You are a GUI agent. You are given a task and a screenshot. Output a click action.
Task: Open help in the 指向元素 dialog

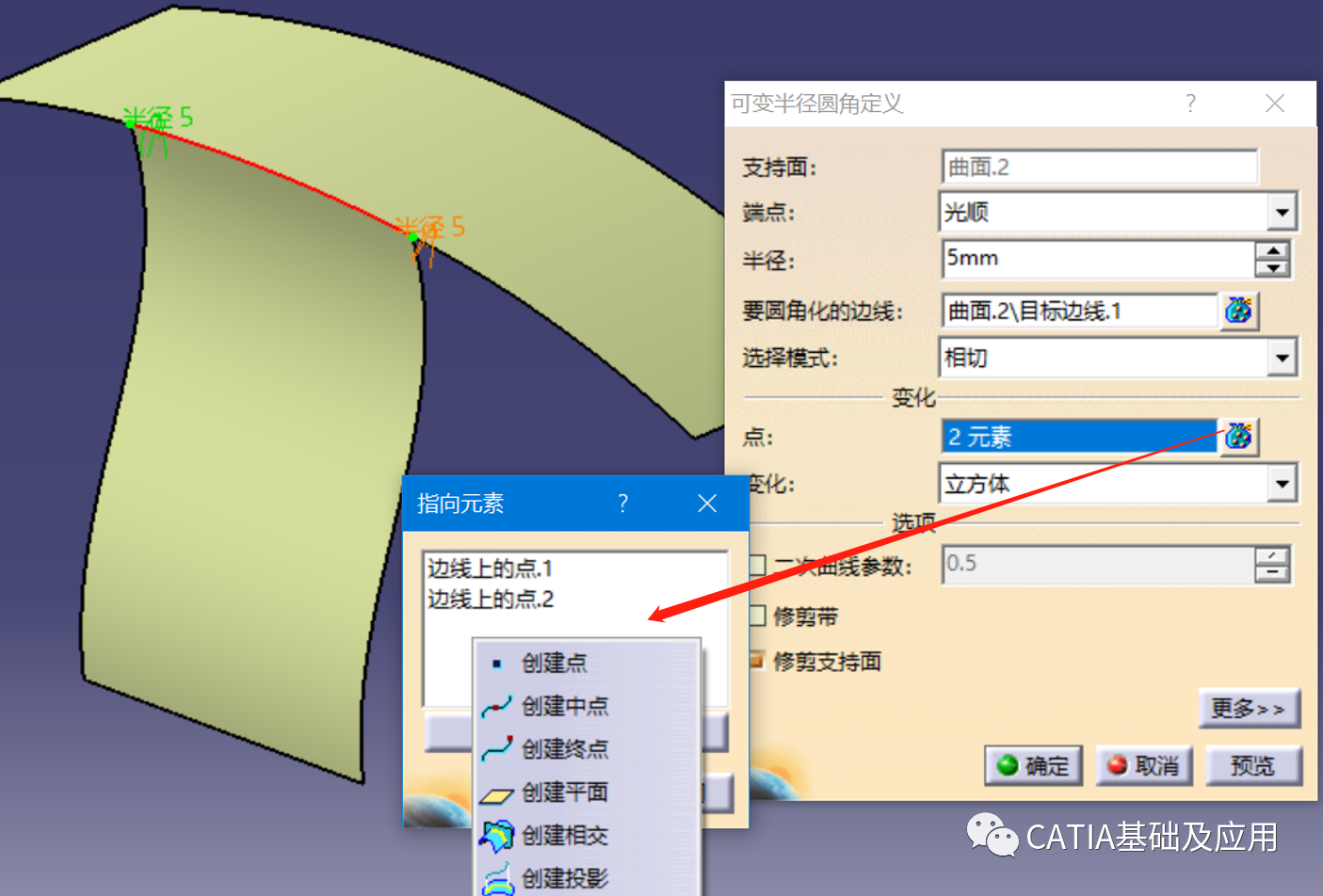pyautogui.click(x=622, y=504)
